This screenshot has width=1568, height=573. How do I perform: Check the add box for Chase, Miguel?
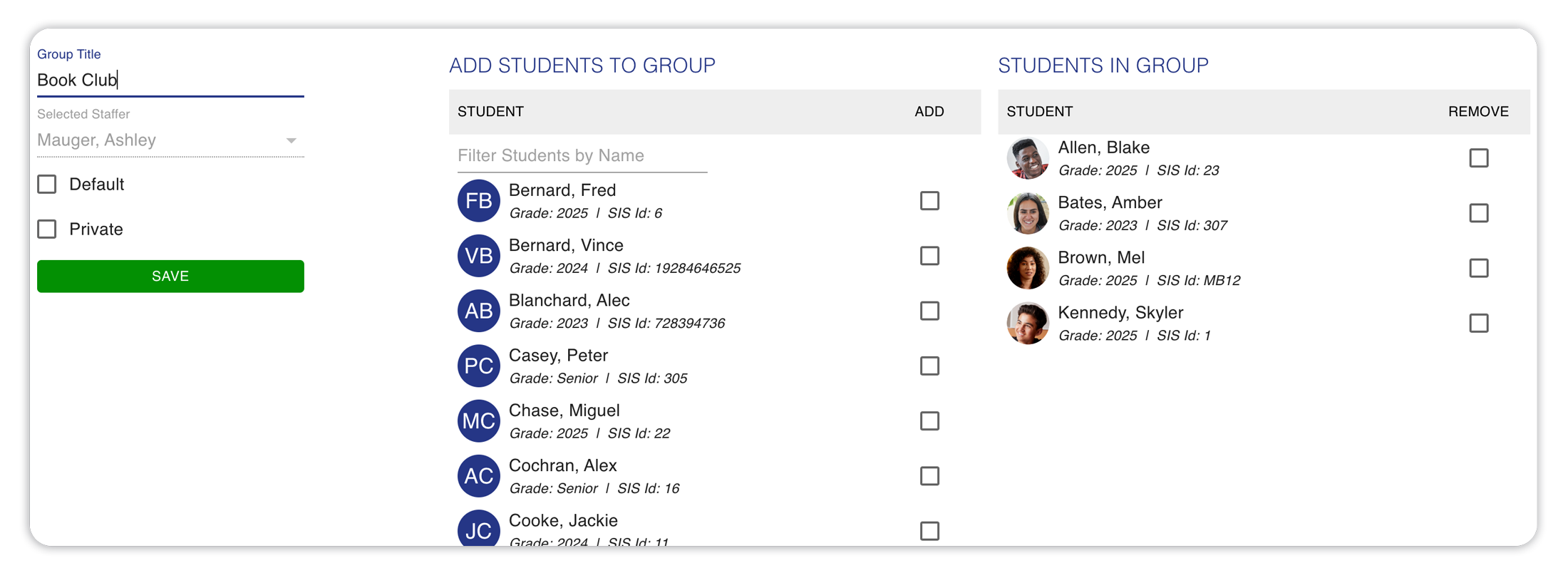[x=929, y=421]
